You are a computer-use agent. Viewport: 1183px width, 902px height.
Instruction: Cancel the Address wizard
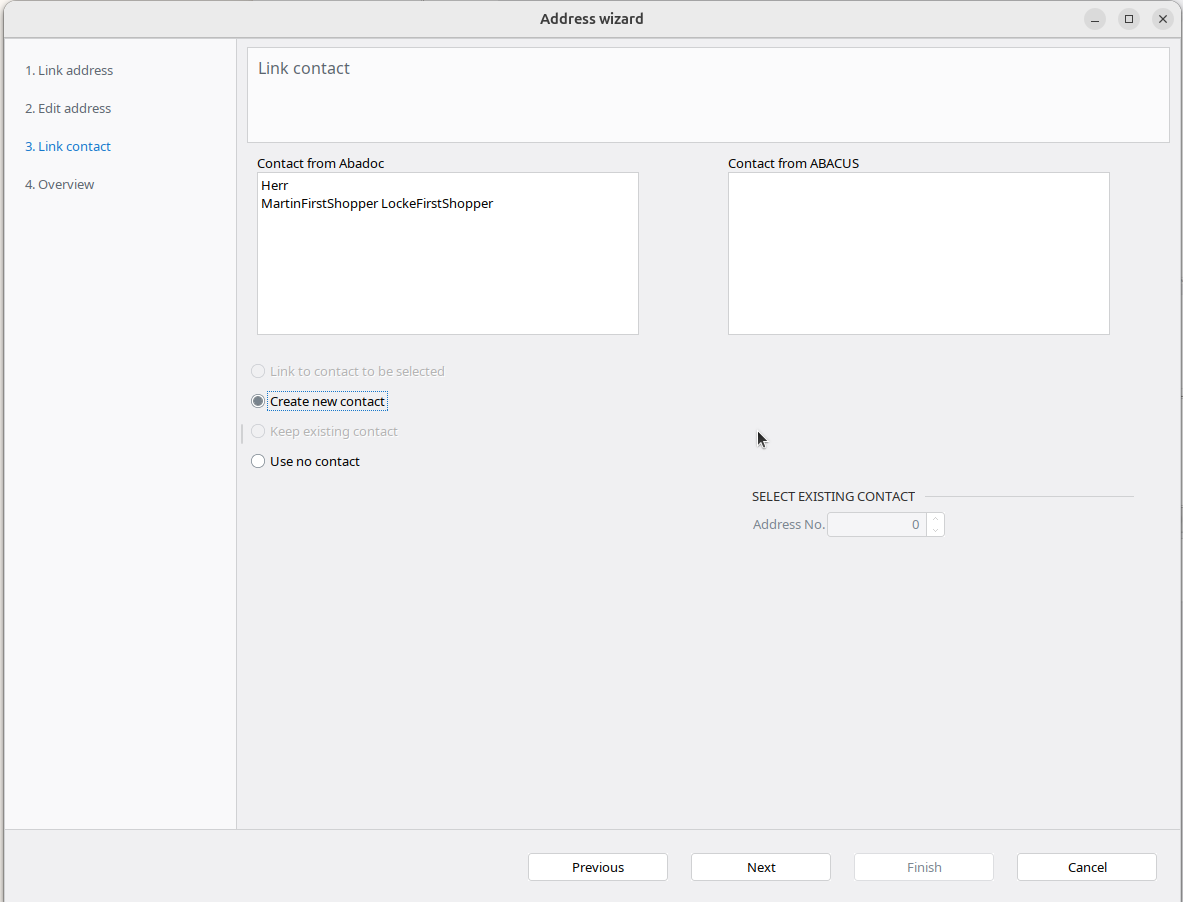tap(1086, 867)
